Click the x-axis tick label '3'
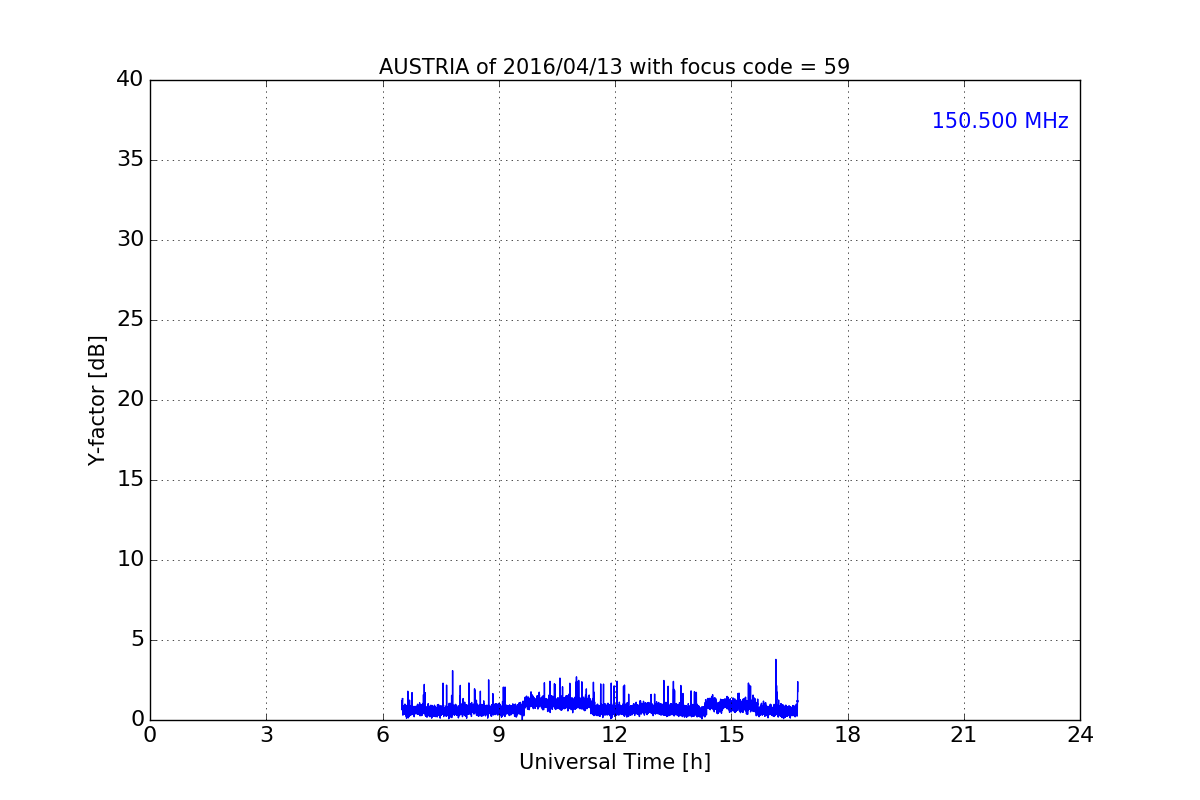 tap(266, 735)
